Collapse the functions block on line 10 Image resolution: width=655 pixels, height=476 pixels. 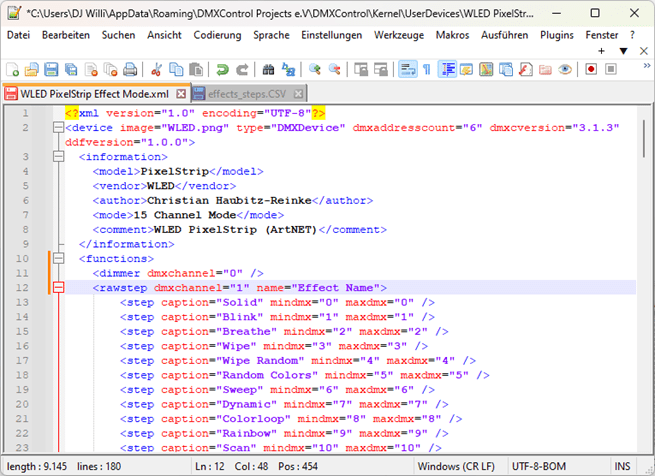[x=58, y=258]
